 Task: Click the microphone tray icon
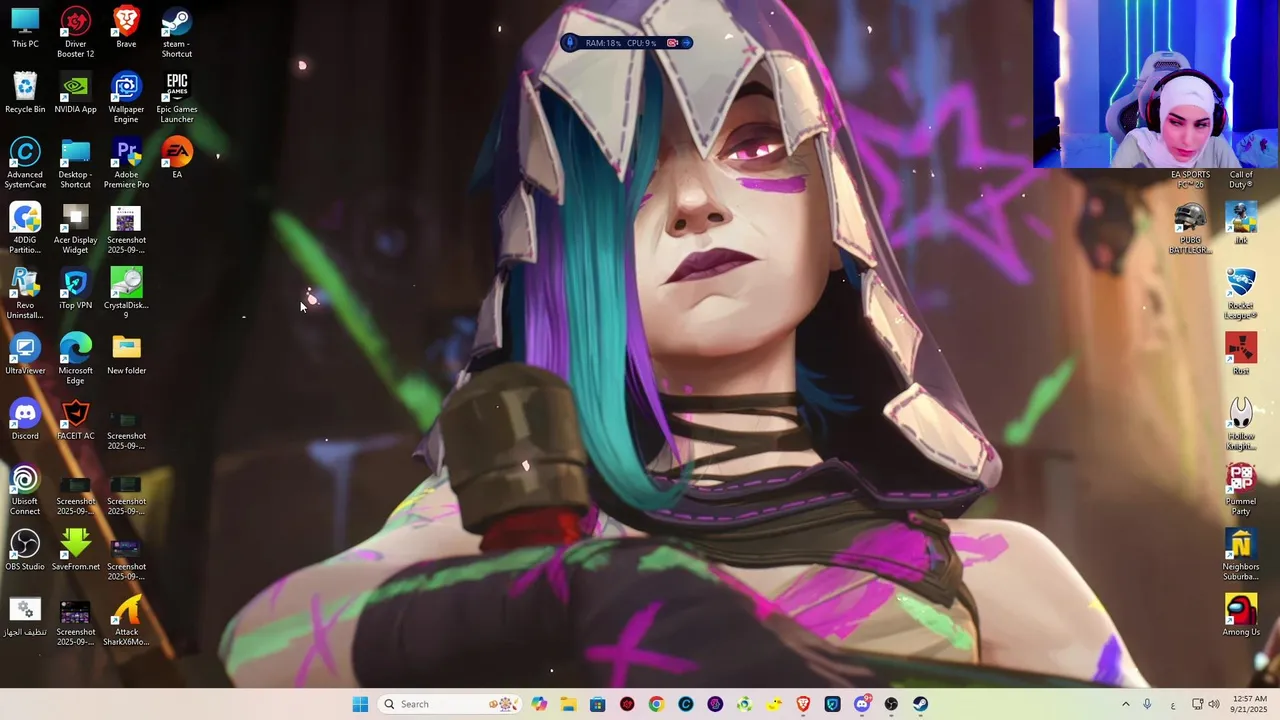[1147, 704]
